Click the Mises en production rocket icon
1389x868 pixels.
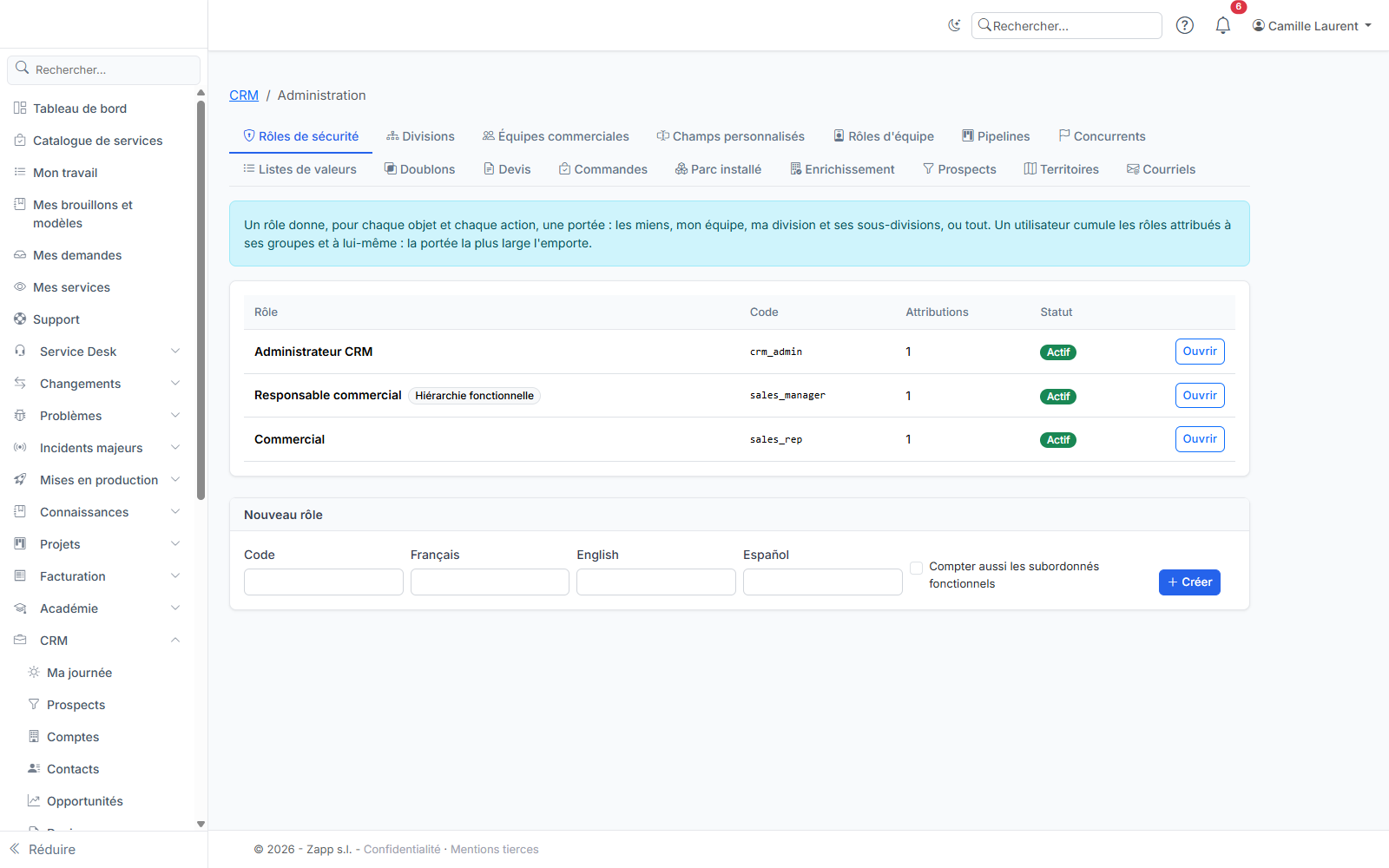(20, 479)
